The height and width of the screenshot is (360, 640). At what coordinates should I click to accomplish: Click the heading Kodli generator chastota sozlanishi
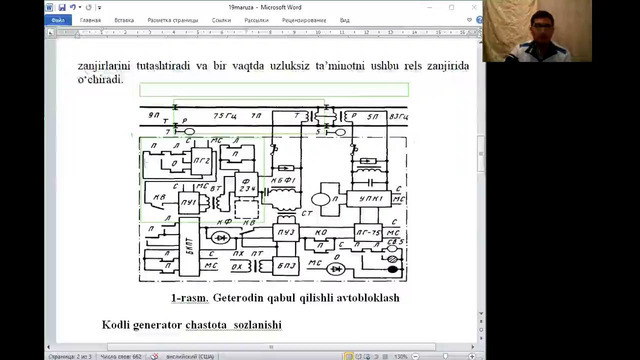coord(192,325)
